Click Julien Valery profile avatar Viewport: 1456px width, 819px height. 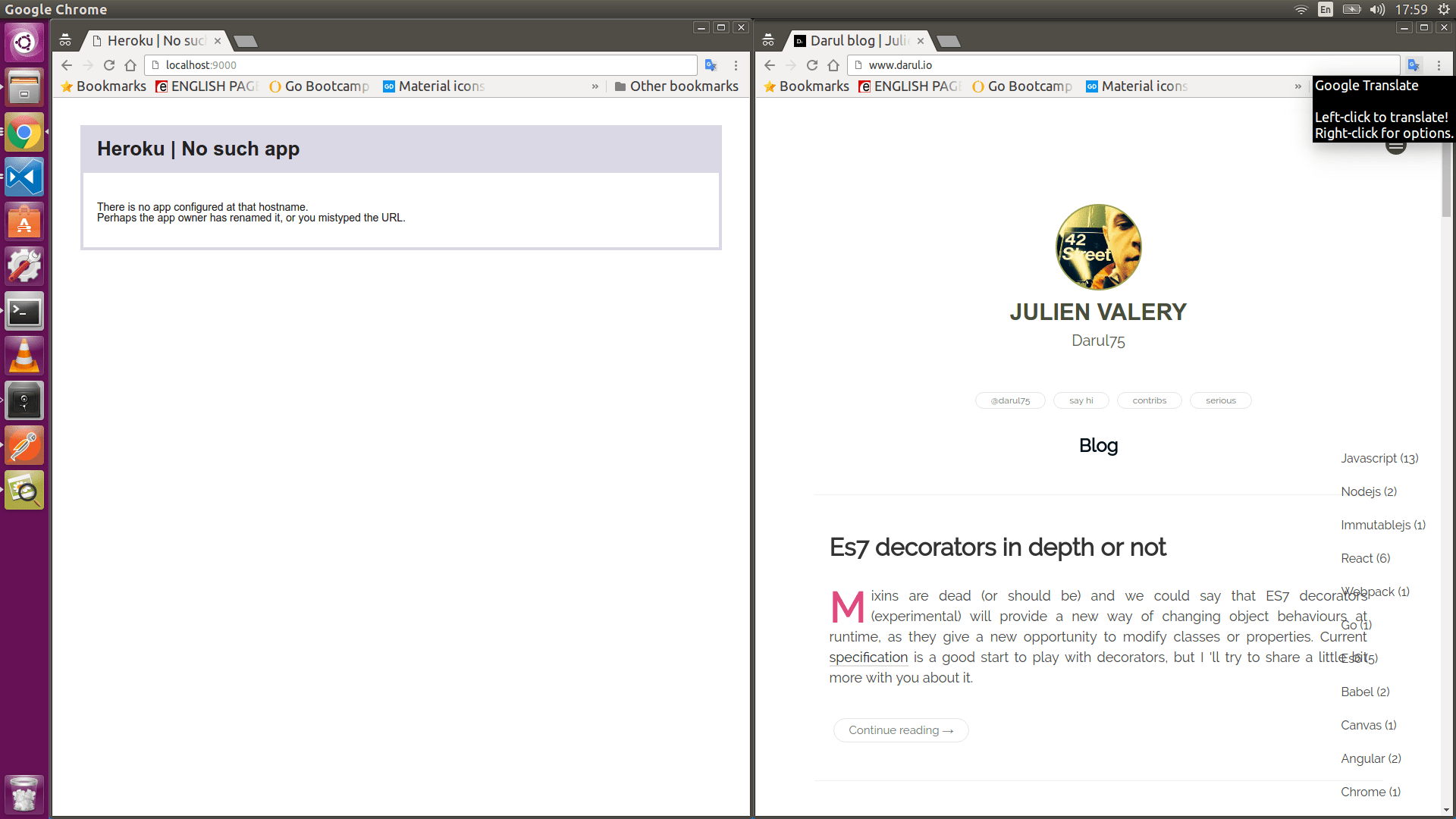pyautogui.click(x=1098, y=247)
